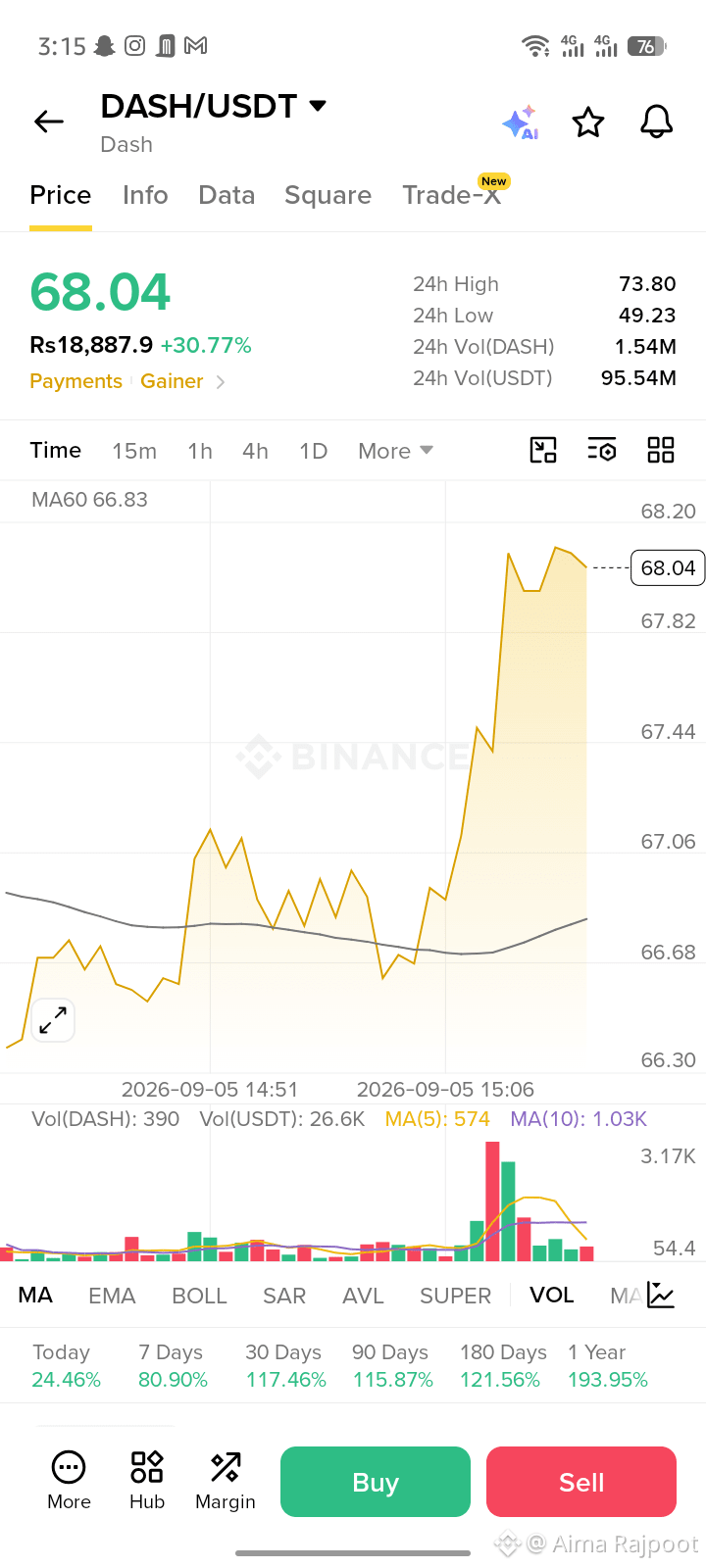Open the Margin trading icon
The image size is (706, 1568).
[x=226, y=1480]
